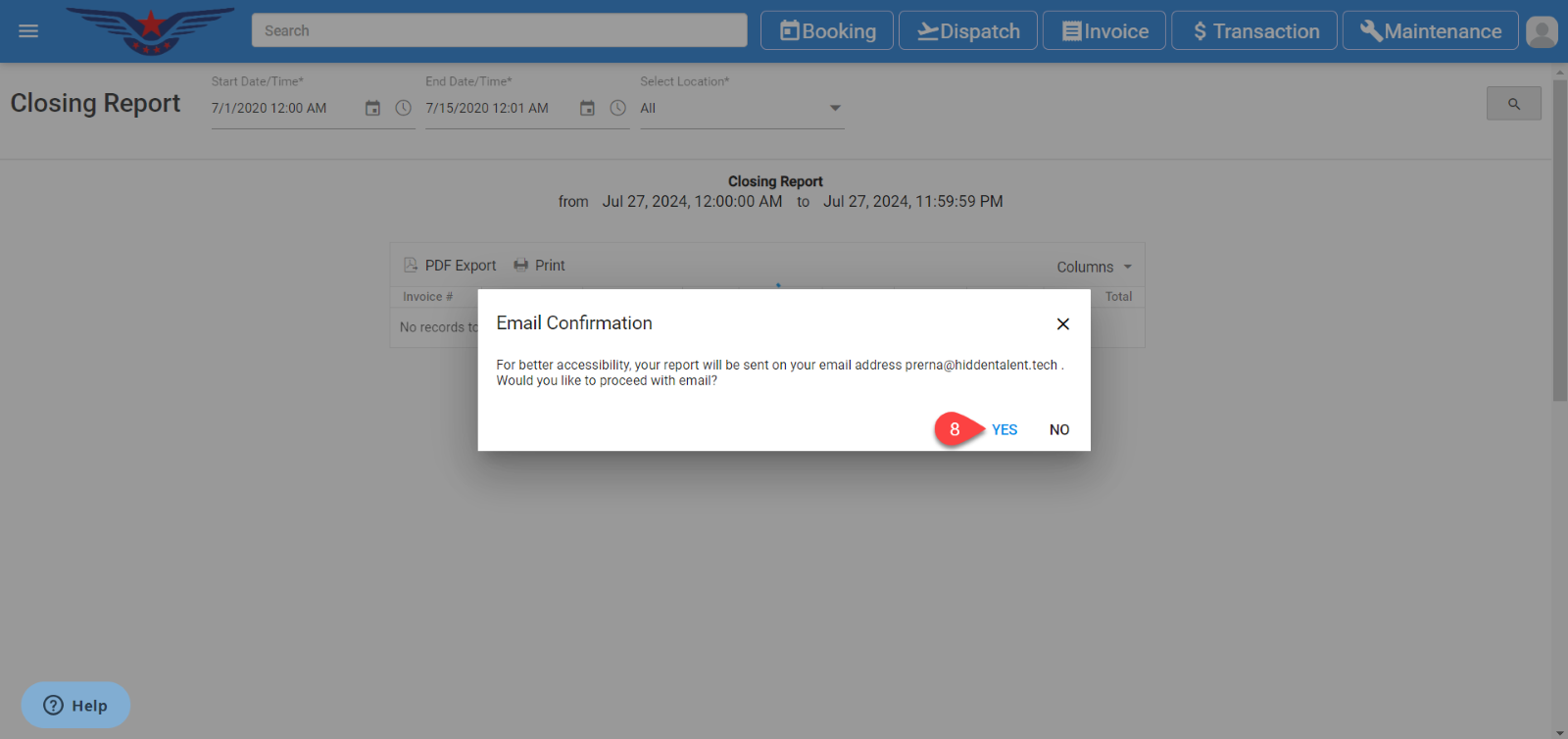The width and height of the screenshot is (1568, 739).
Task: Open the hamburger navigation menu
Action: click(x=28, y=31)
